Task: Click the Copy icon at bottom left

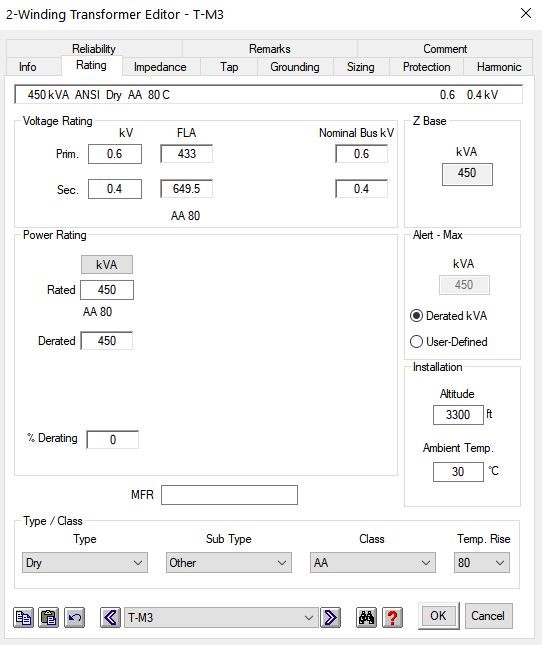Action: coord(23,617)
